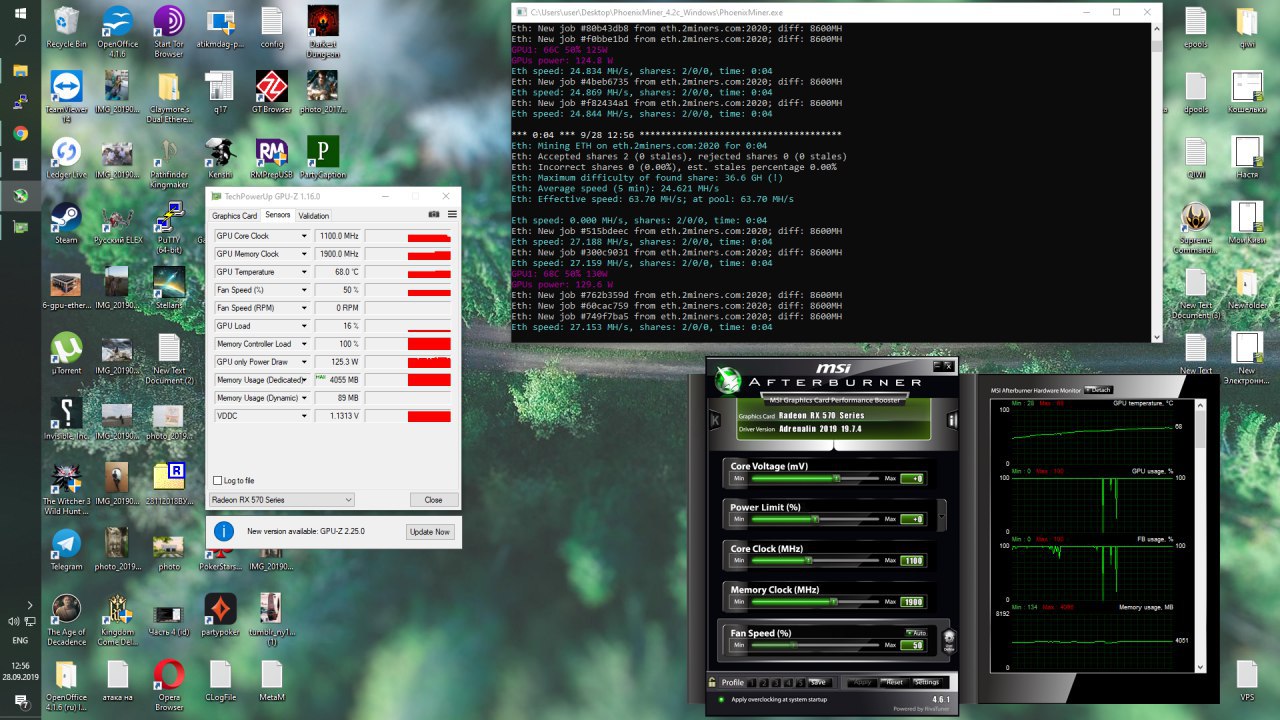The height and width of the screenshot is (720, 1280).
Task: Click the Fan Speed value field 50
Action: (x=912, y=645)
